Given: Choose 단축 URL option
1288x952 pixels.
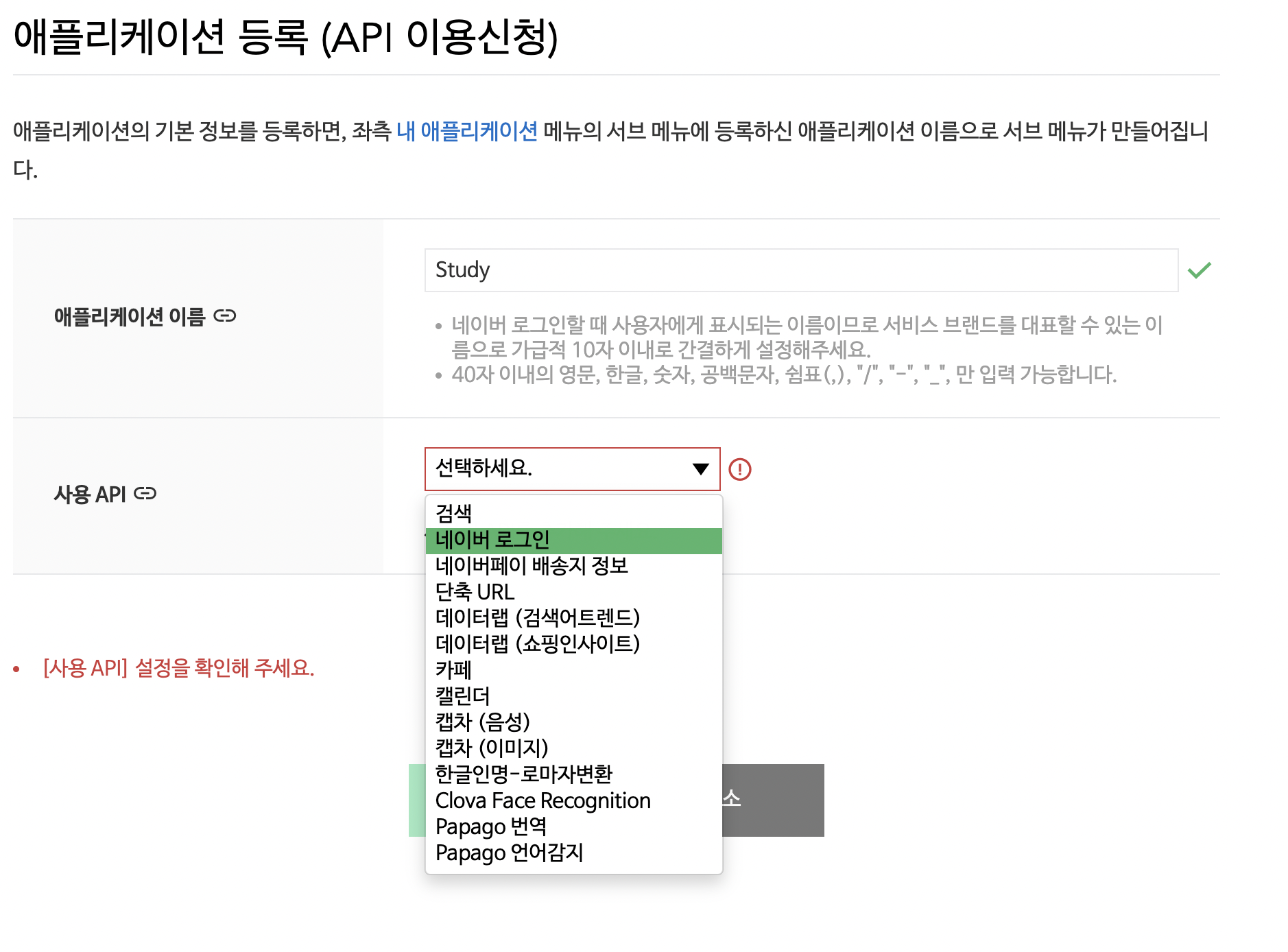Looking at the screenshot, I should point(573,593).
